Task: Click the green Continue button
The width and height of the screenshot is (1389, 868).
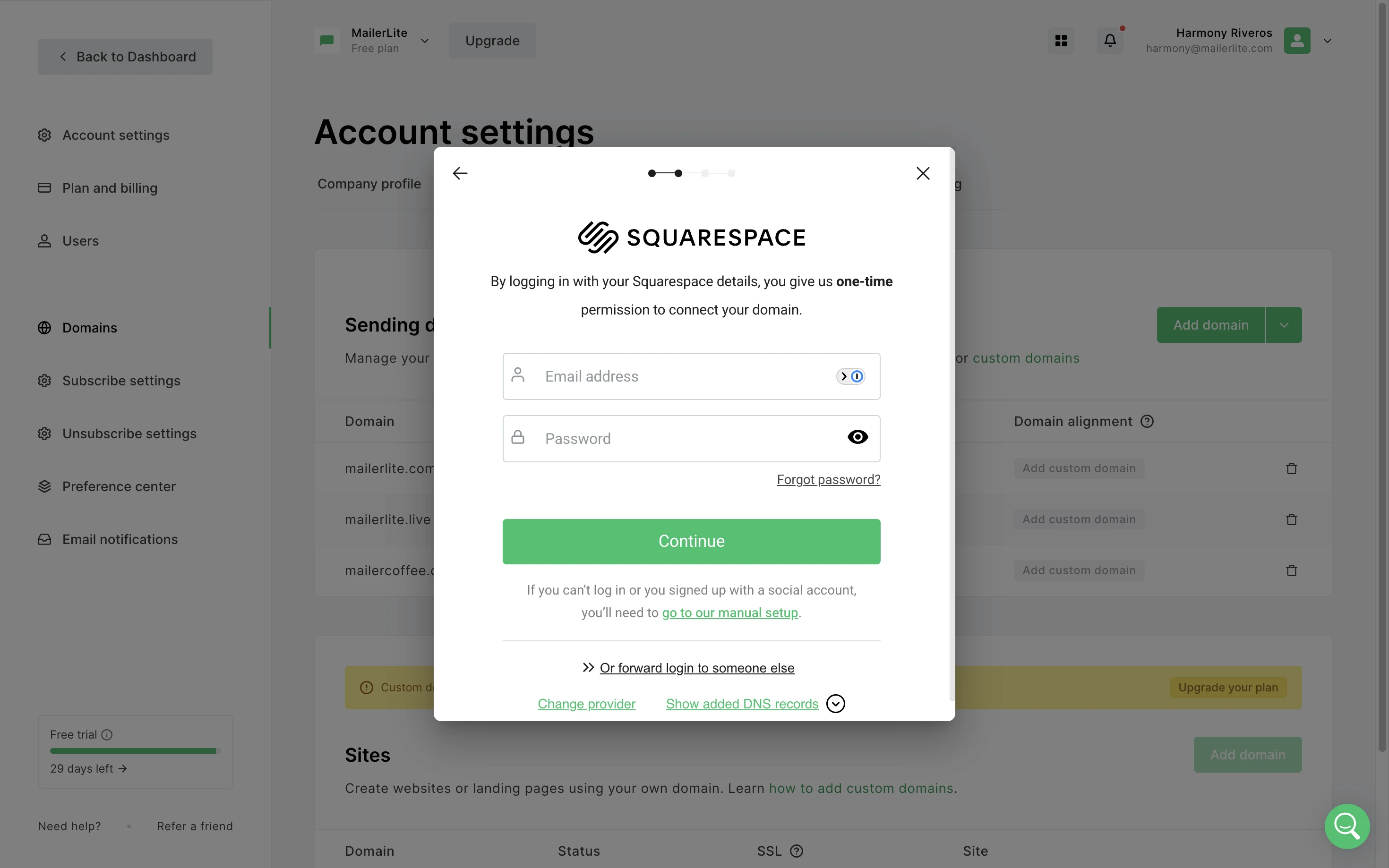Action: [x=691, y=541]
